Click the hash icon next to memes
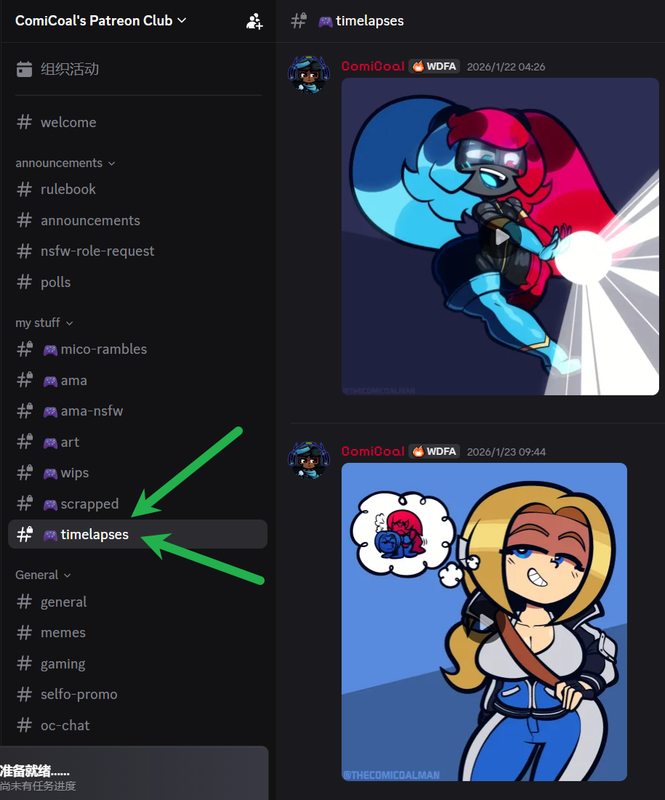The width and height of the screenshot is (665, 800). pos(24,633)
